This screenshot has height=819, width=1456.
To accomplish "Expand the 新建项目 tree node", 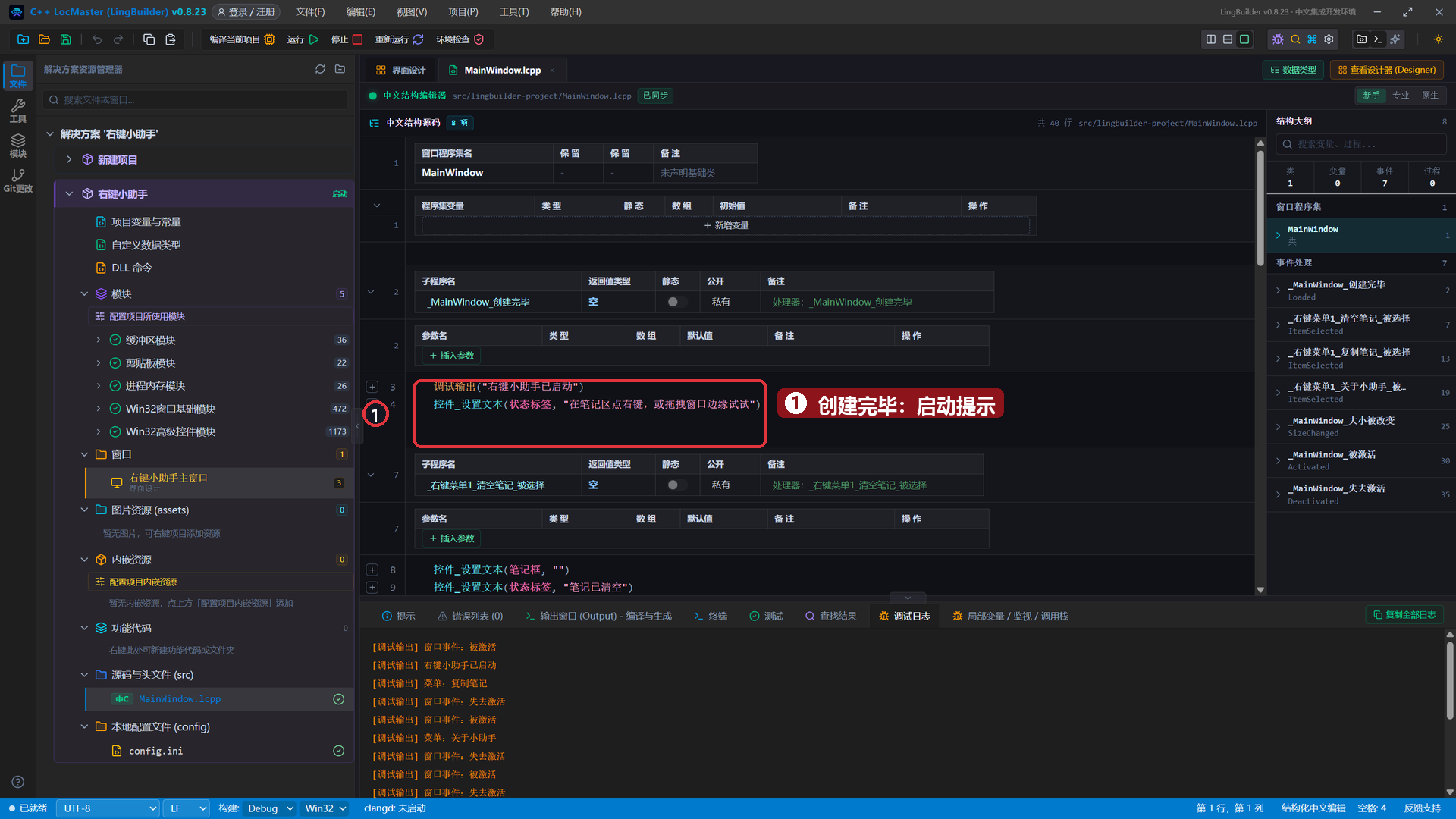I will coord(69,159).
